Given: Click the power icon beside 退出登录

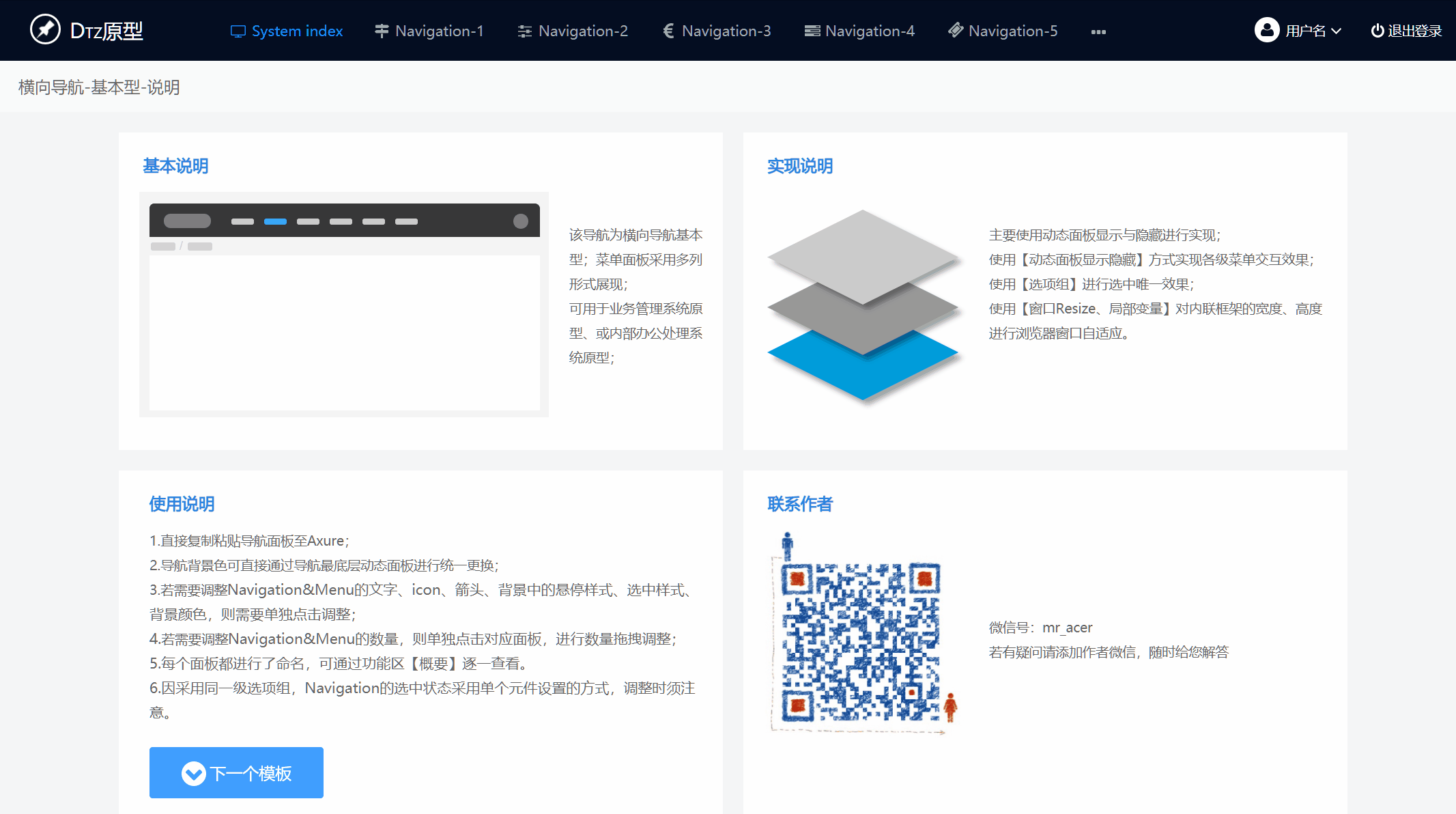Looking at the screenshot, I should click(x=1378, y=31).
